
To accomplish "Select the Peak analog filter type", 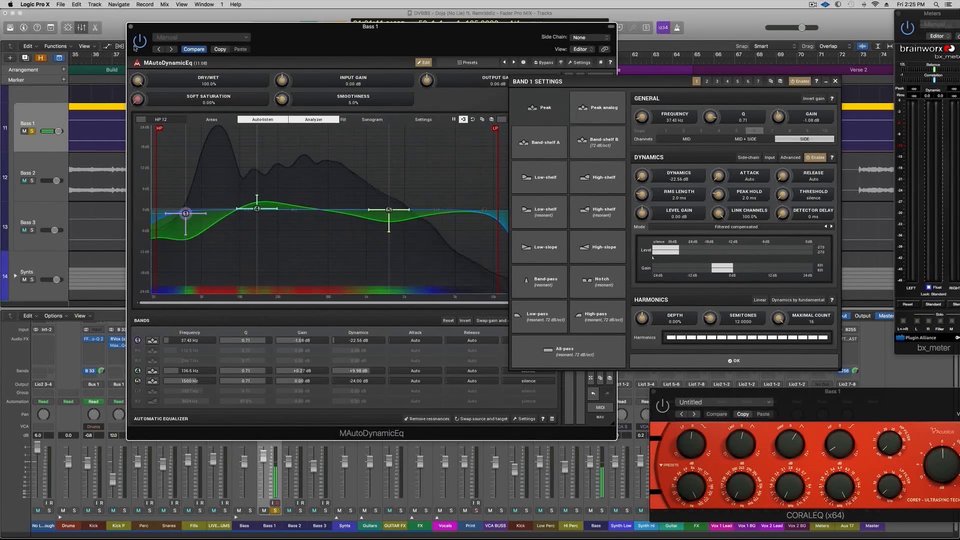I will coord(598,108).
